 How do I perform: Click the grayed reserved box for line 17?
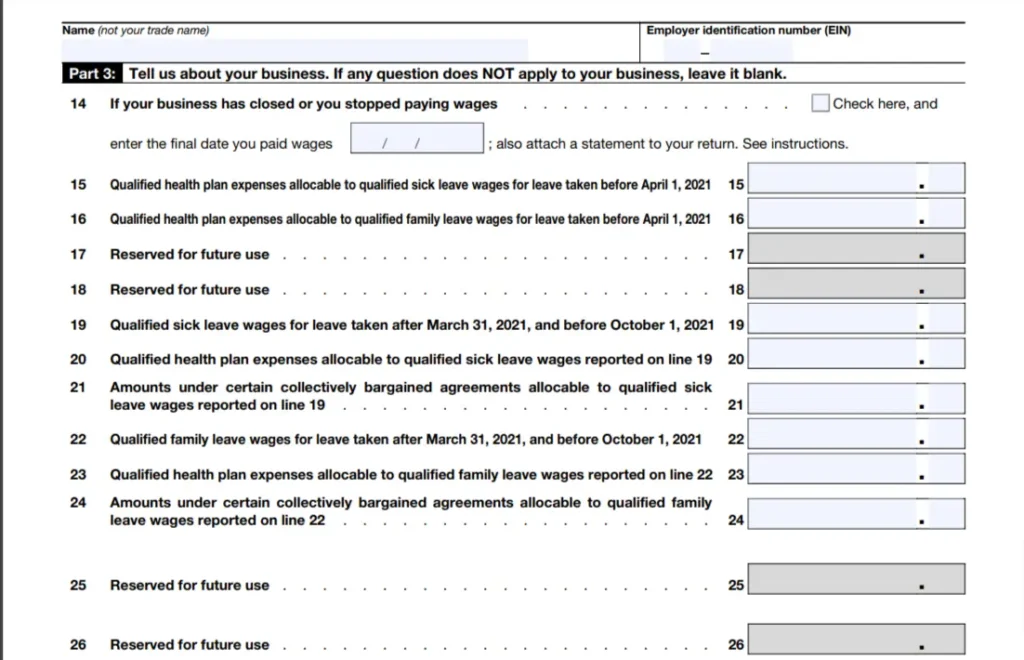coord(856,249)
